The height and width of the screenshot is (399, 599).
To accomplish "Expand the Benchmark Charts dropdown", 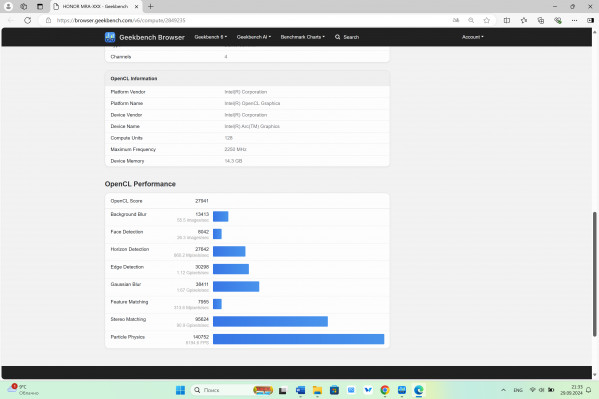I will (x=303, y=37).
